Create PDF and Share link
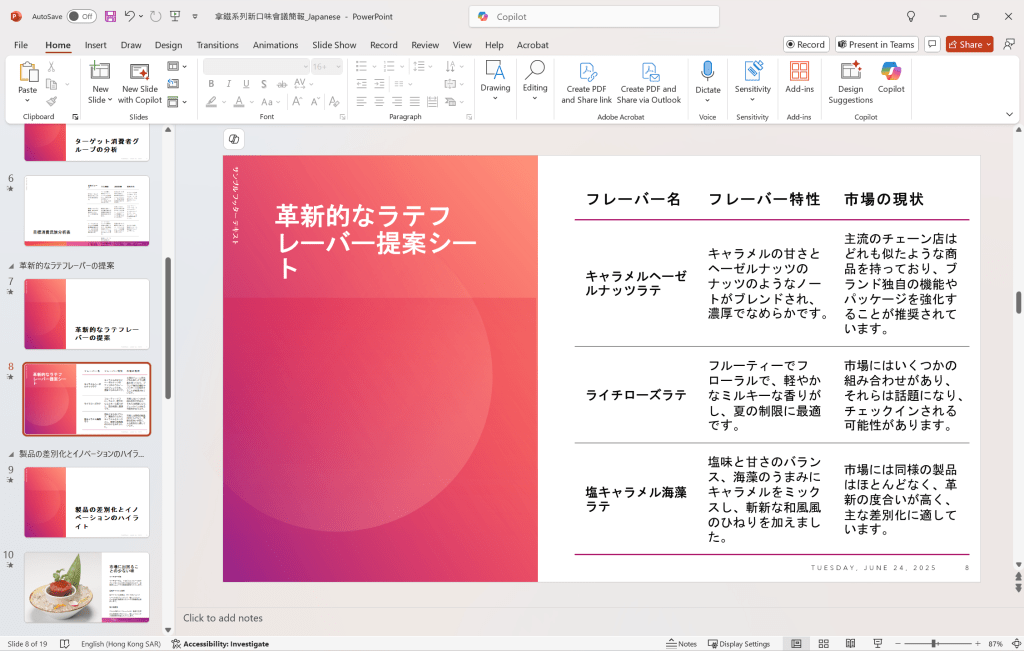The image size is (1024, 651). tap(586, 83)
